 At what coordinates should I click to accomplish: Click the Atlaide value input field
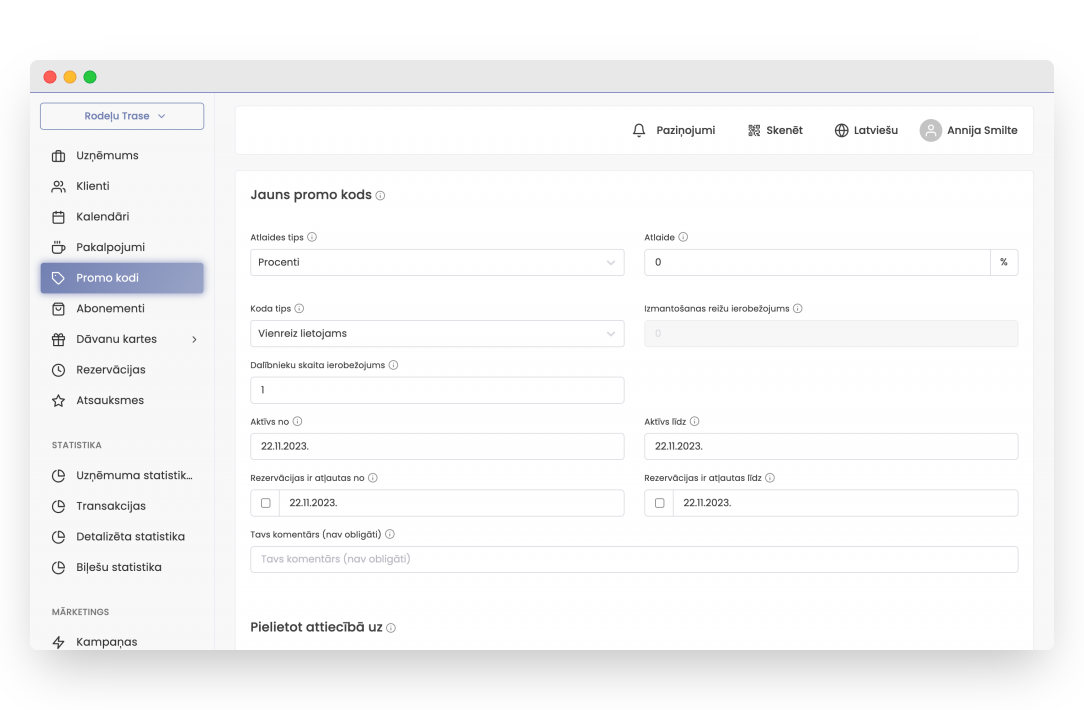tap(816, 263)
